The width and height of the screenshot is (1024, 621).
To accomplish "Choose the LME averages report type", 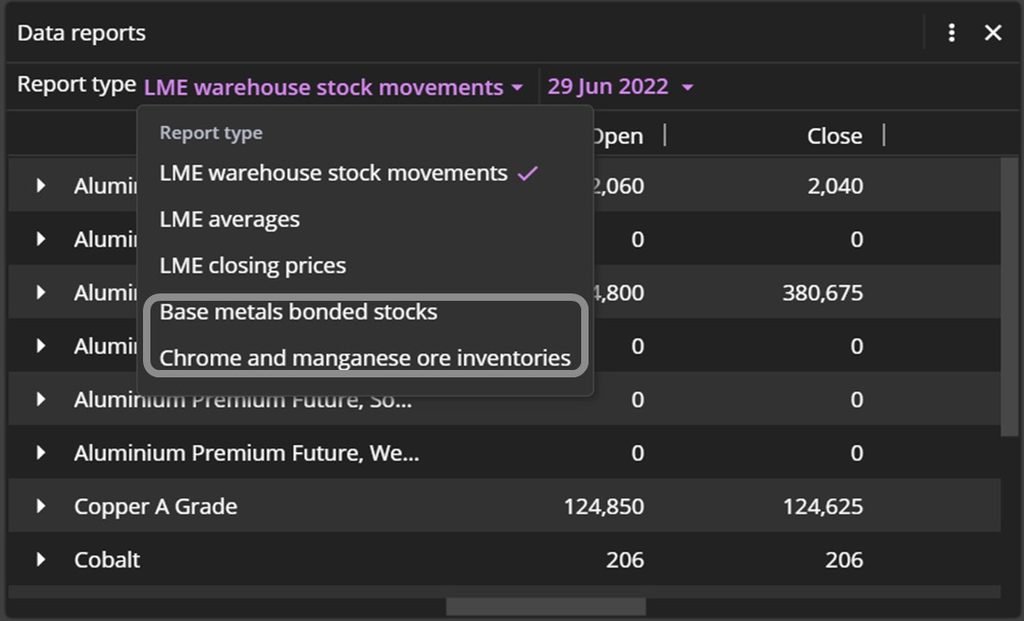I will pos(230,219).
